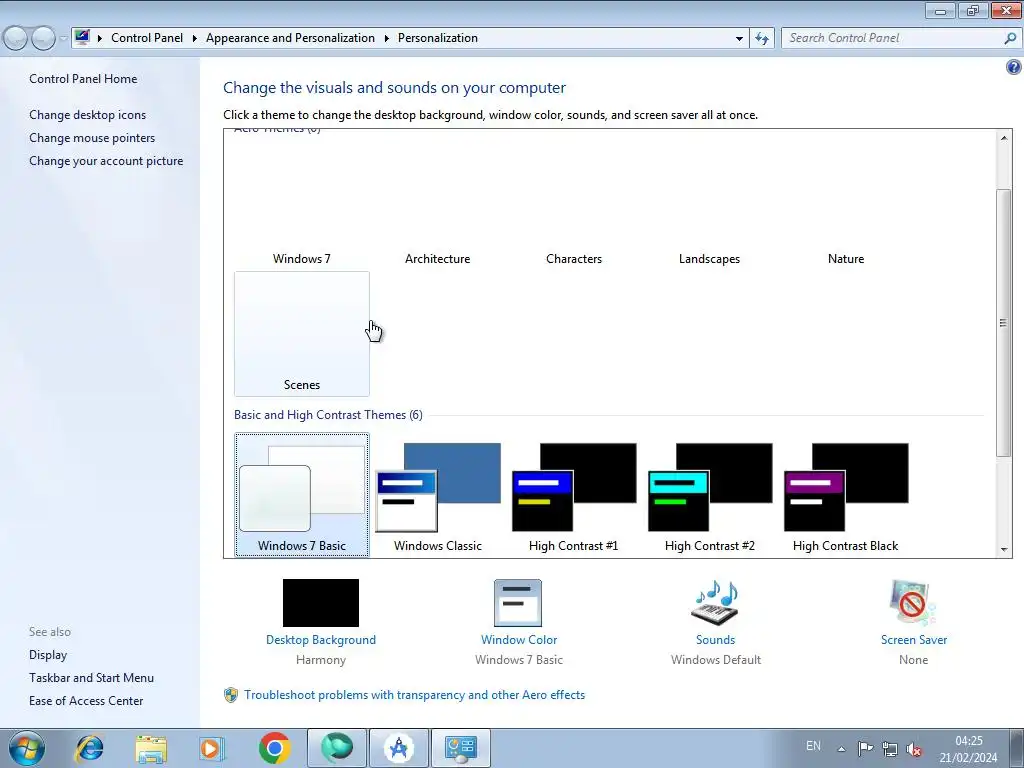
Task: Open Change your account picture link
Action: [106, 161]
